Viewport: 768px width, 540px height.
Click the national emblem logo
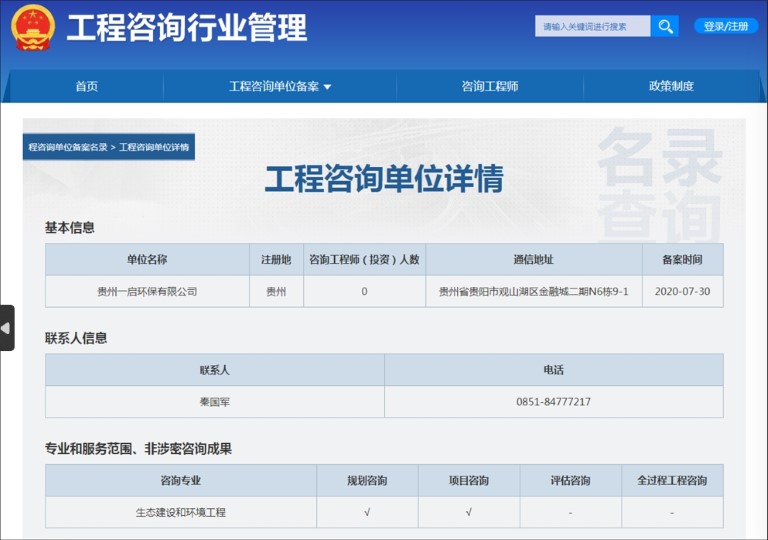click(x=33, y=28)
